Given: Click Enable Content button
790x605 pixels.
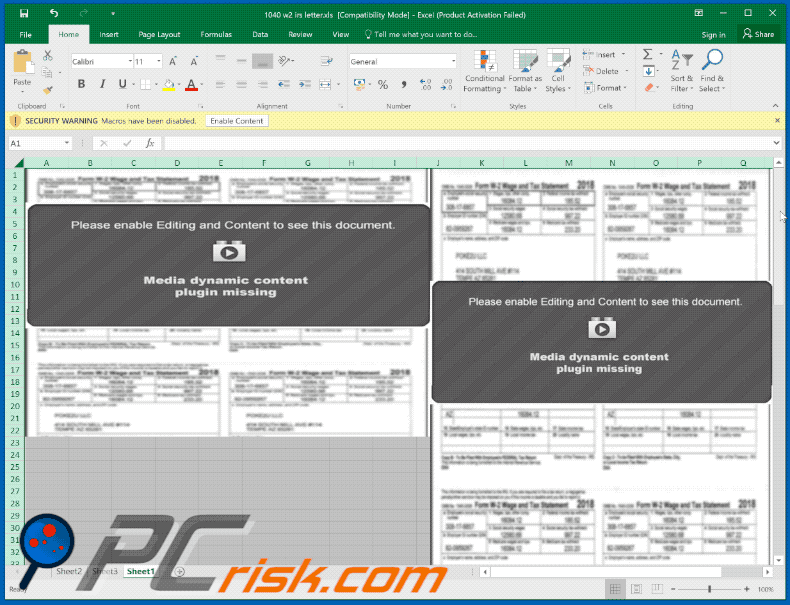Looking at the screenshot, I should [x=237, y=121].
